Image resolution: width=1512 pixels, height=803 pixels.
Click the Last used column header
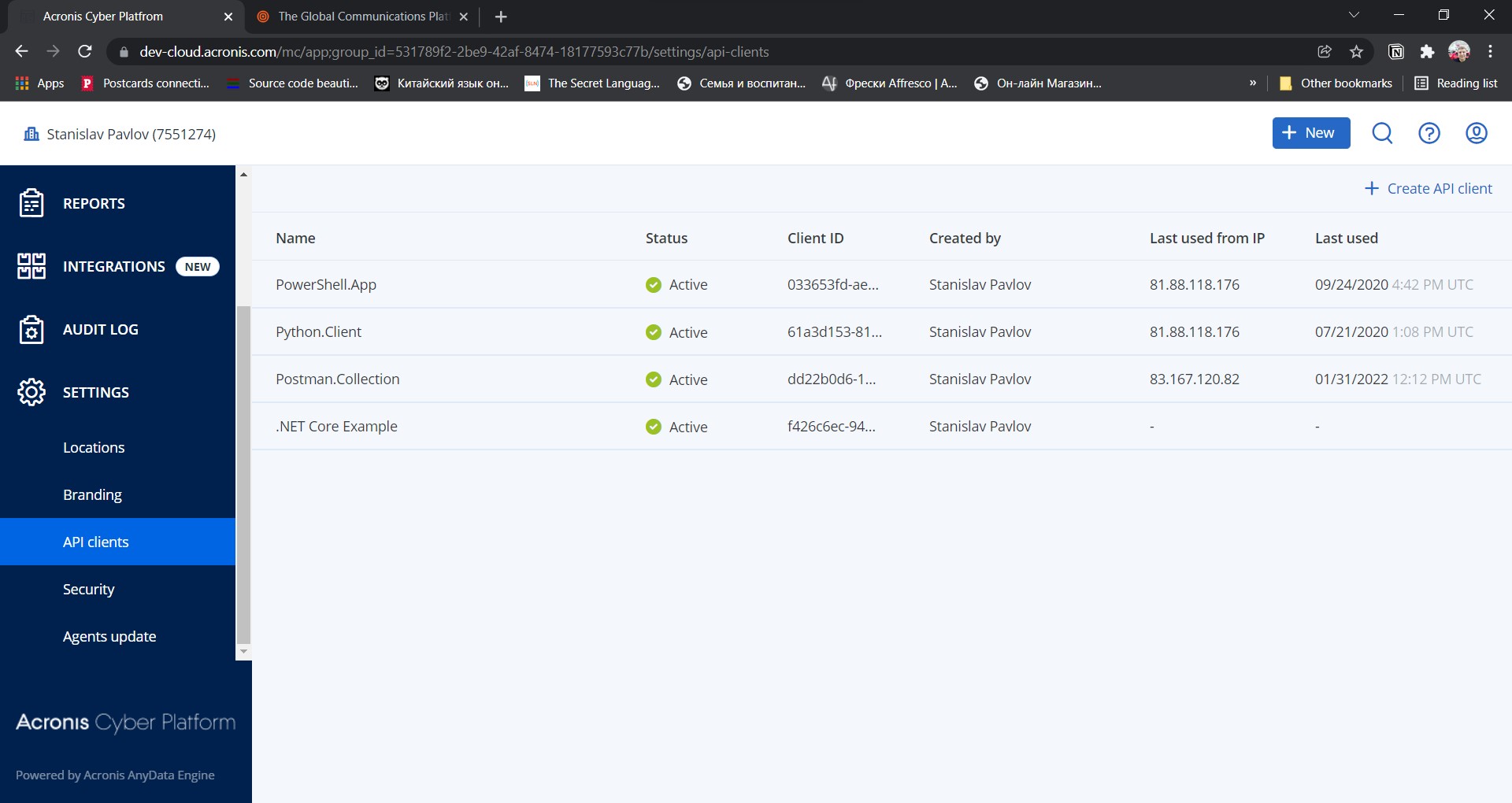pyautogui.click(x=1347, y=238)
